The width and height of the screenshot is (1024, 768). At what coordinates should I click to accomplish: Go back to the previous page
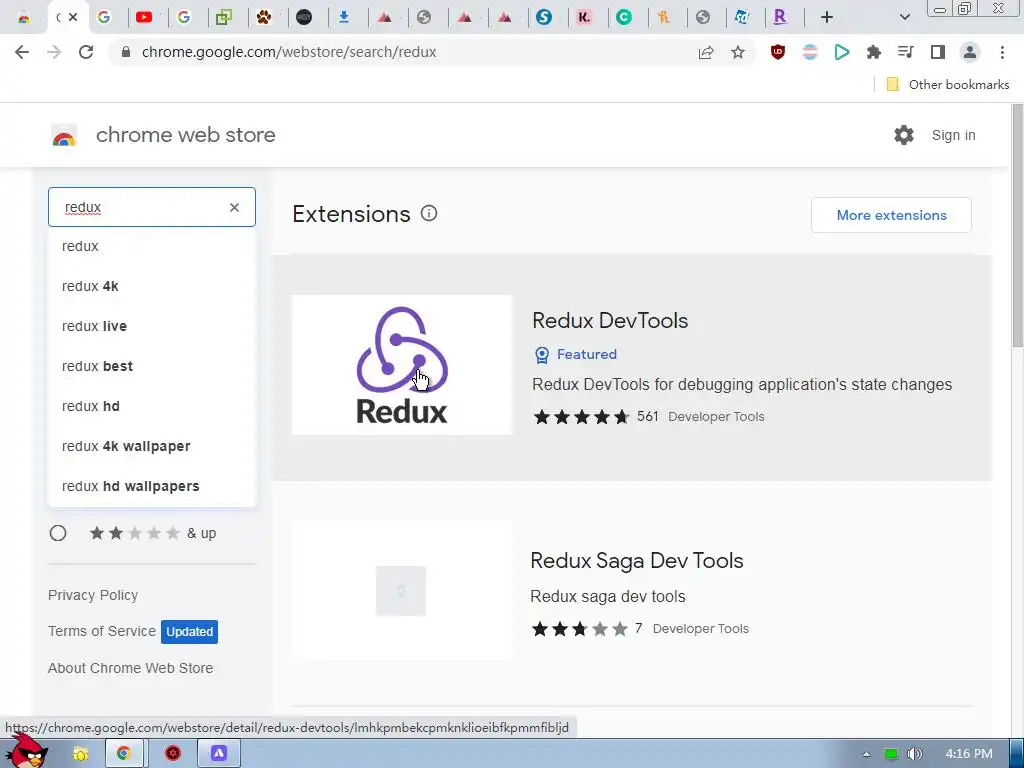[x=22, y=52]
